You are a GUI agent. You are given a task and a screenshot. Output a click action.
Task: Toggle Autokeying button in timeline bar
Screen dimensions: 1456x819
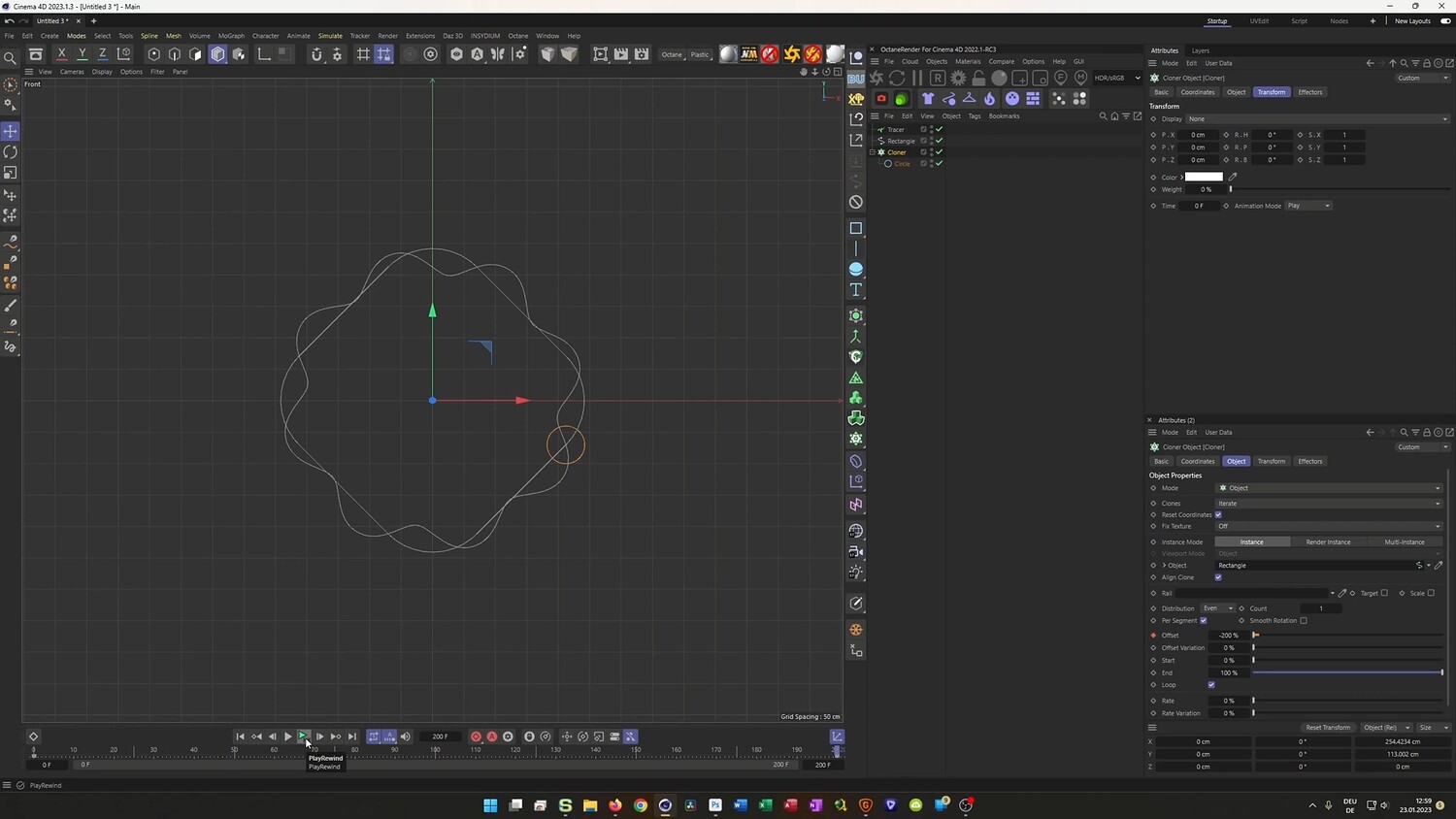click(492, 737)
